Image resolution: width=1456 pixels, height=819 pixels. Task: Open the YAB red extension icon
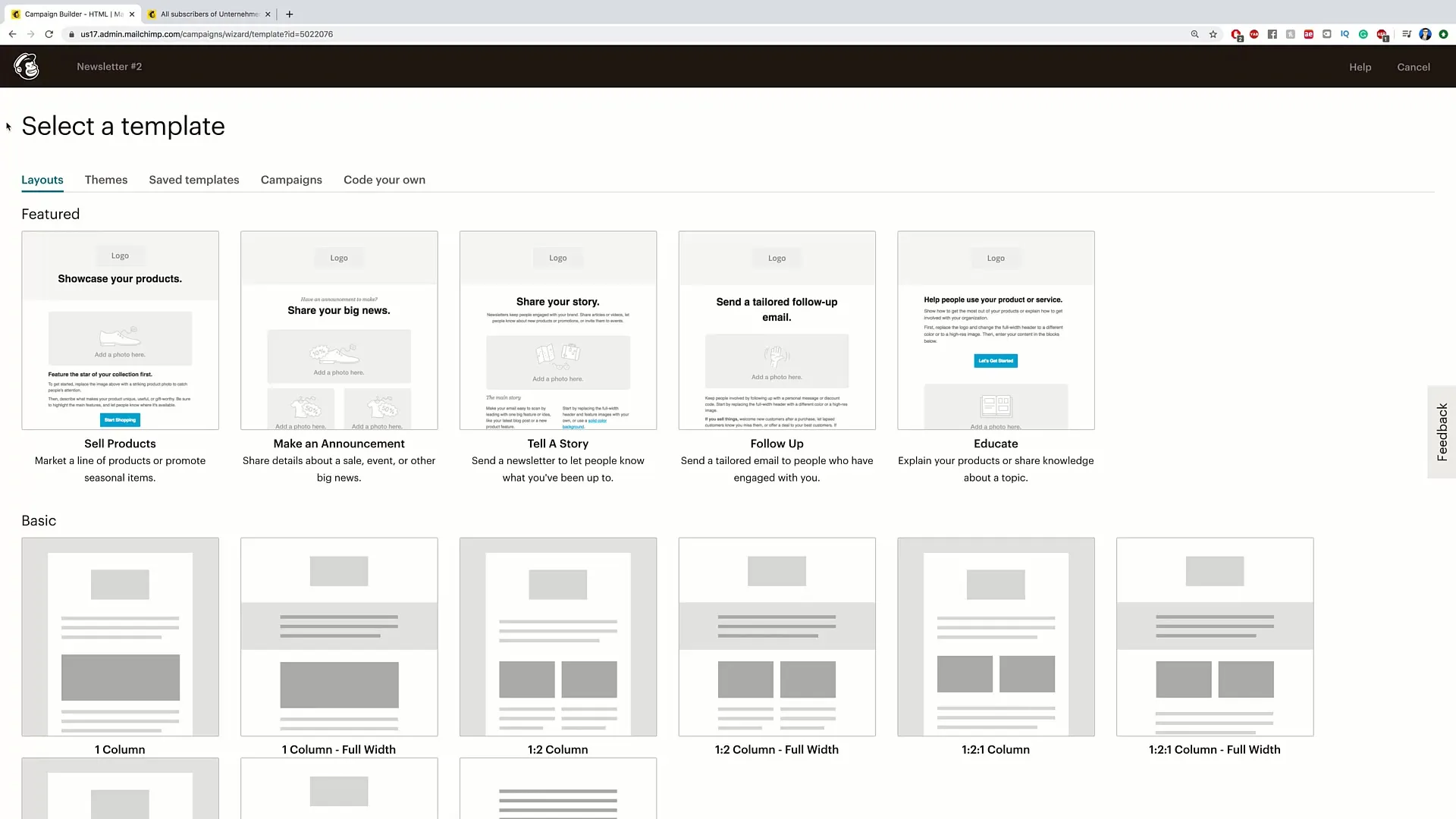1254,34
